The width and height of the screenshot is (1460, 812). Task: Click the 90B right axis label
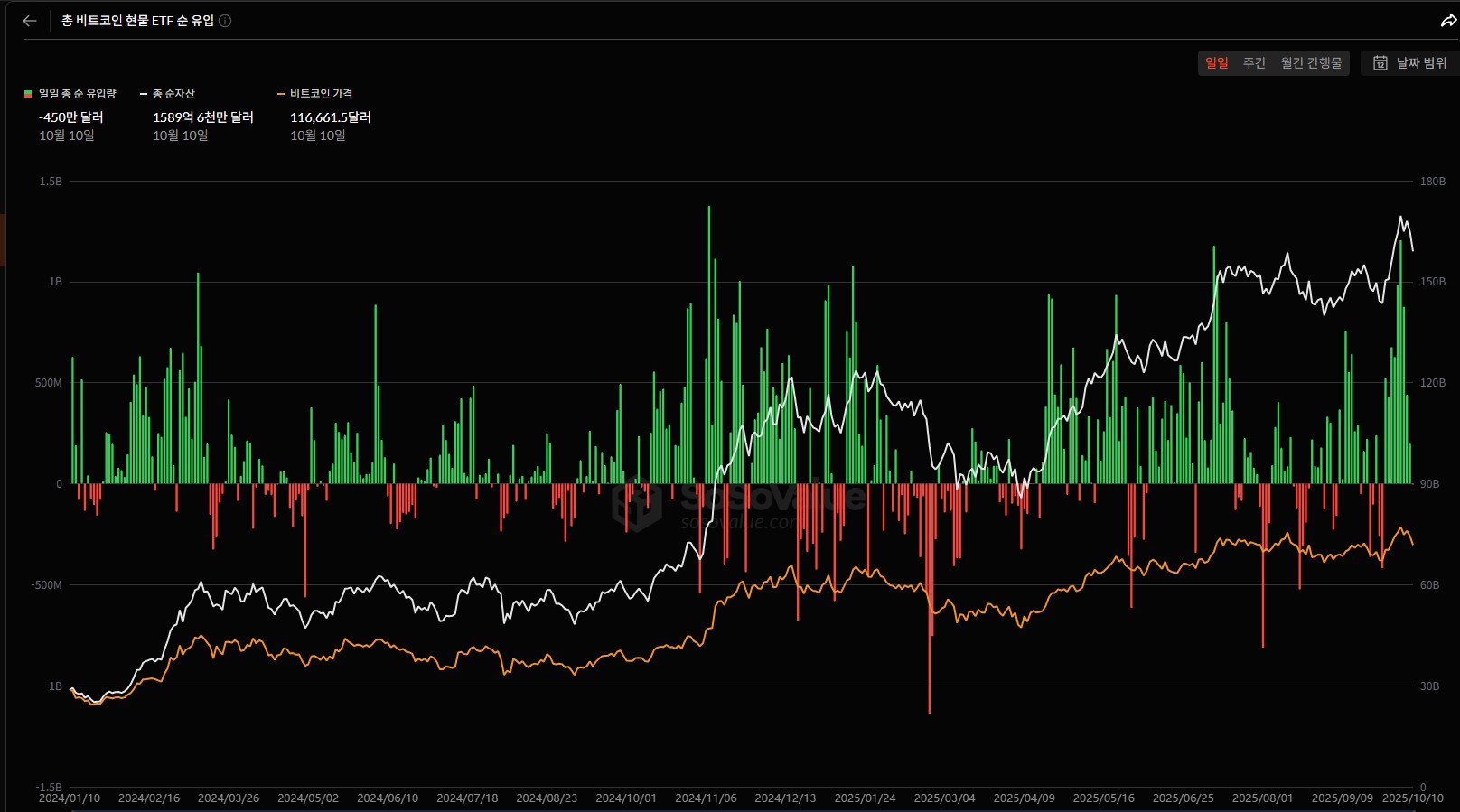click(x=1429, y=484)
